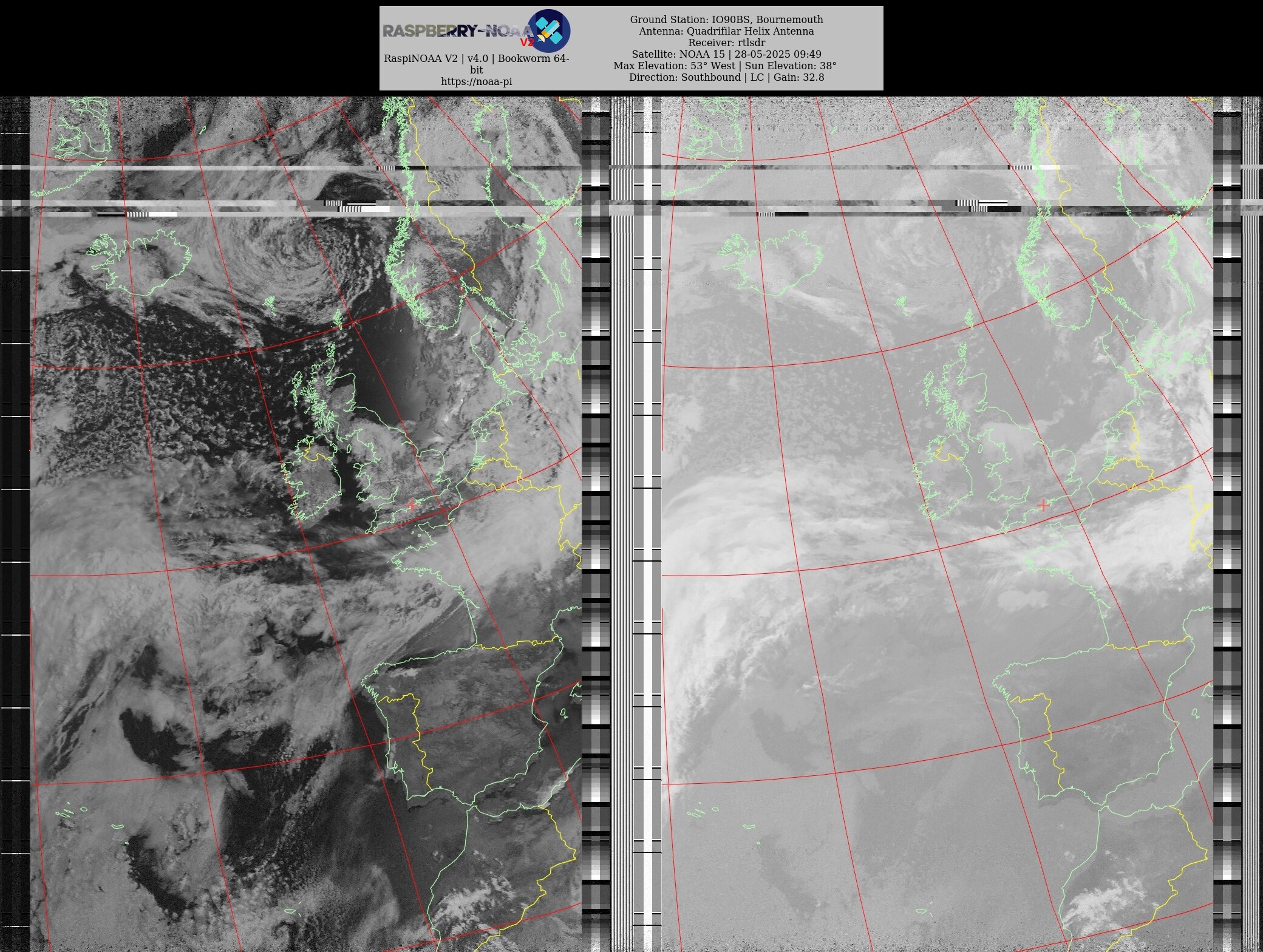Click the RASPBERRY-NOAA logo text

pyautogui.click(x=458, y=32)
